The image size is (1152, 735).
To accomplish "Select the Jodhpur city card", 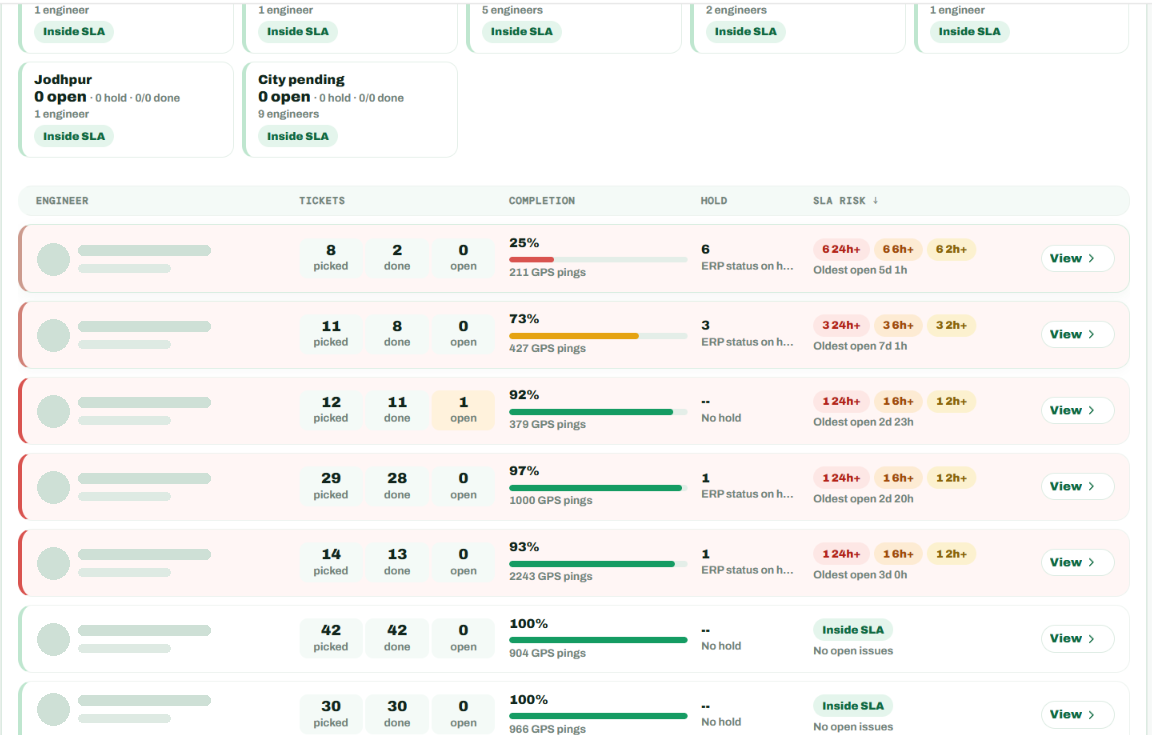I will pyautogui.click(x=126, y=110).
